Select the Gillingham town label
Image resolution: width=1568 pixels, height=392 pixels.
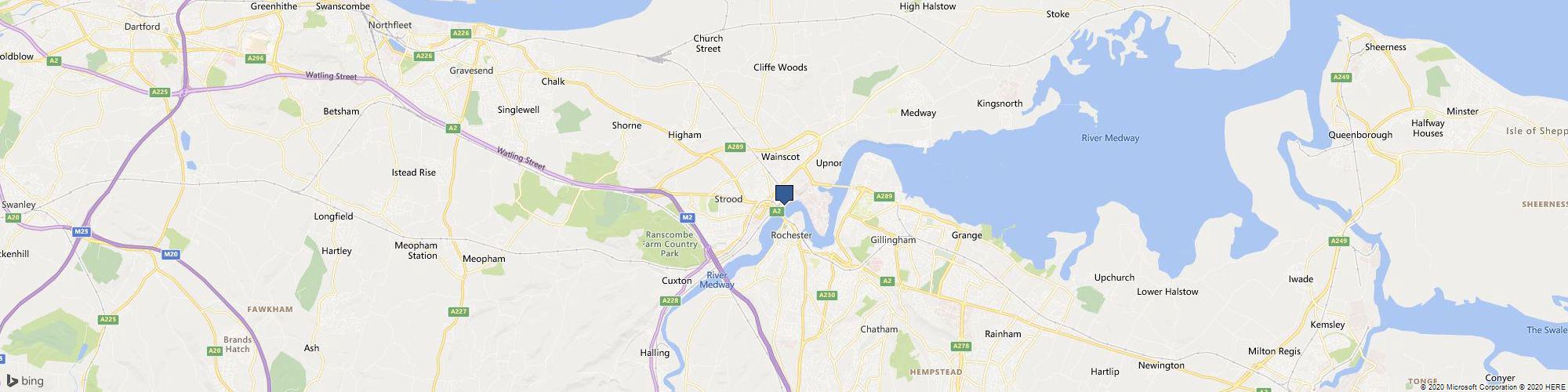tap(893, 240)
